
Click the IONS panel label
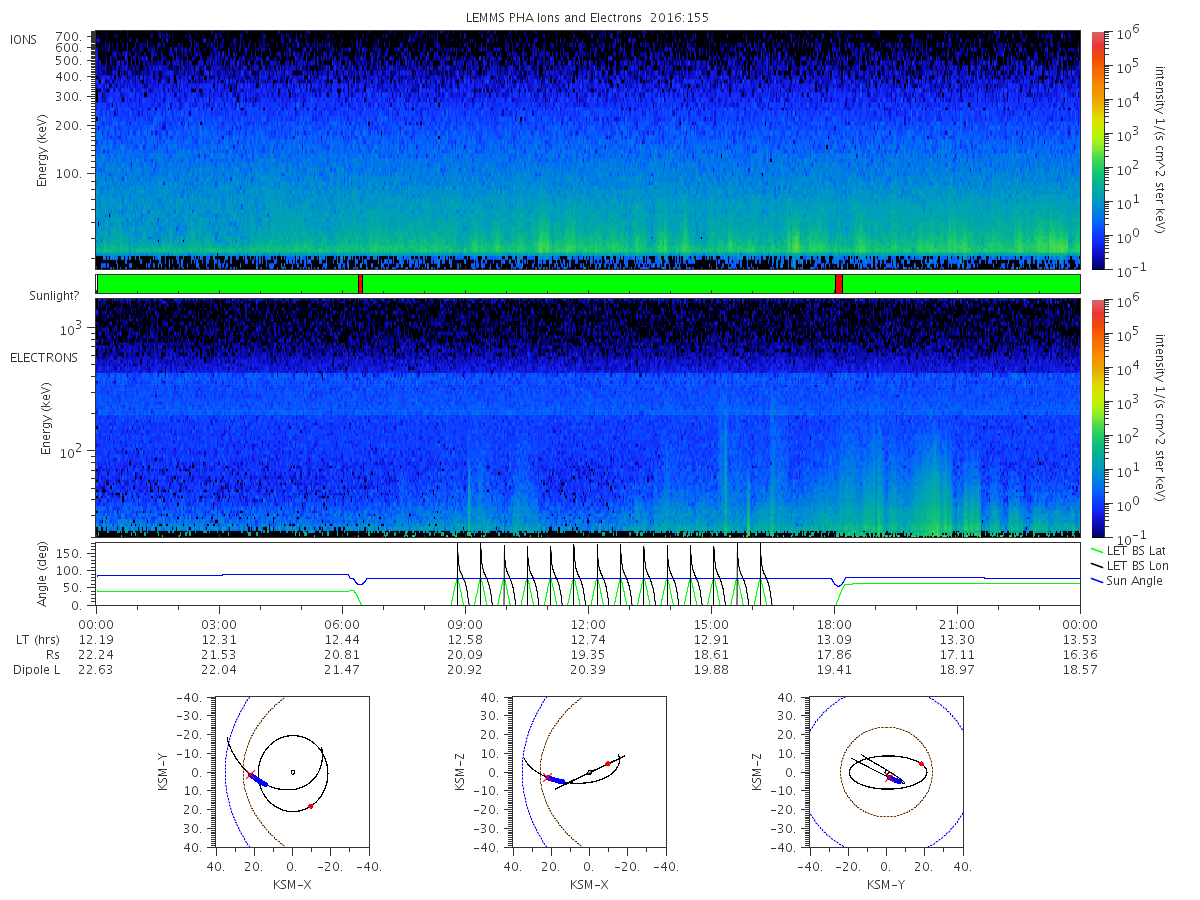[24, 39]
